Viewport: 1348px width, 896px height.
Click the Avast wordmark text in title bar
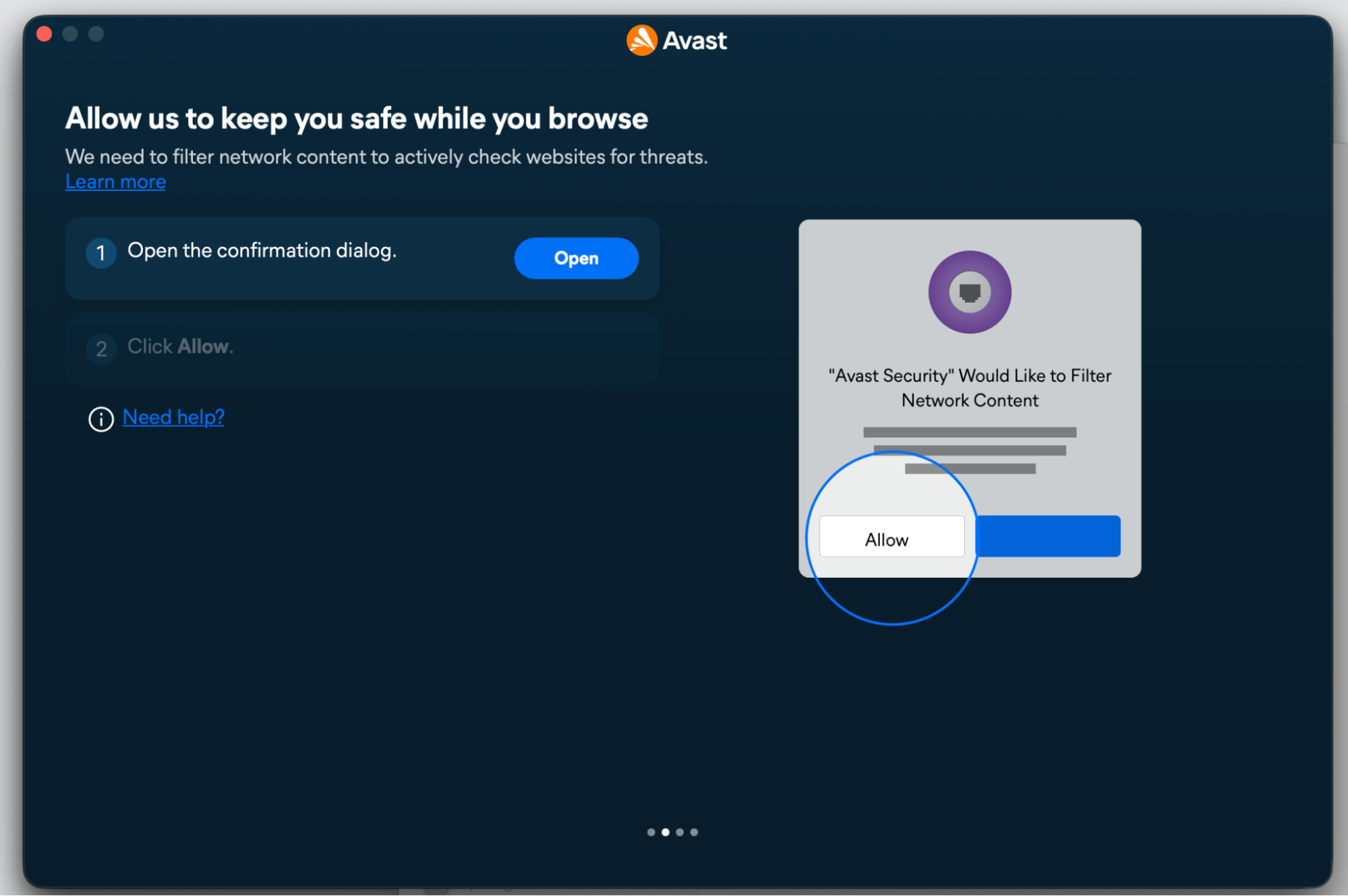(695, 40)
